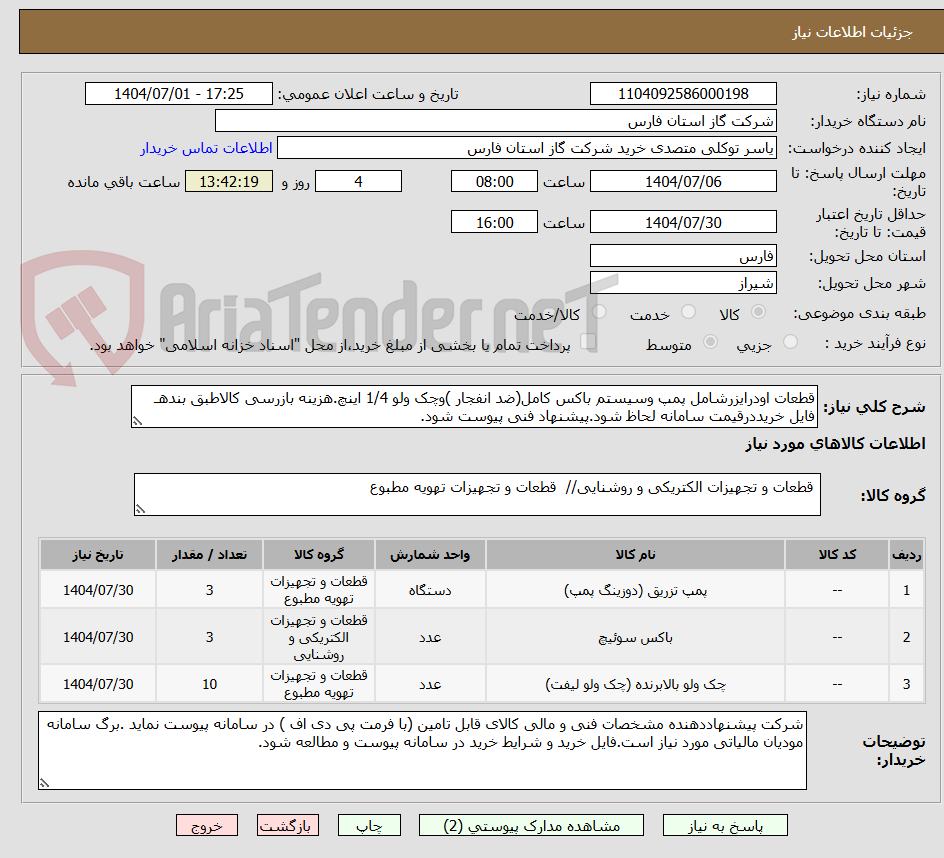Select the متوسط purchase type radio
The height and width of the screenshot is (858, 944).
point(710,341)
